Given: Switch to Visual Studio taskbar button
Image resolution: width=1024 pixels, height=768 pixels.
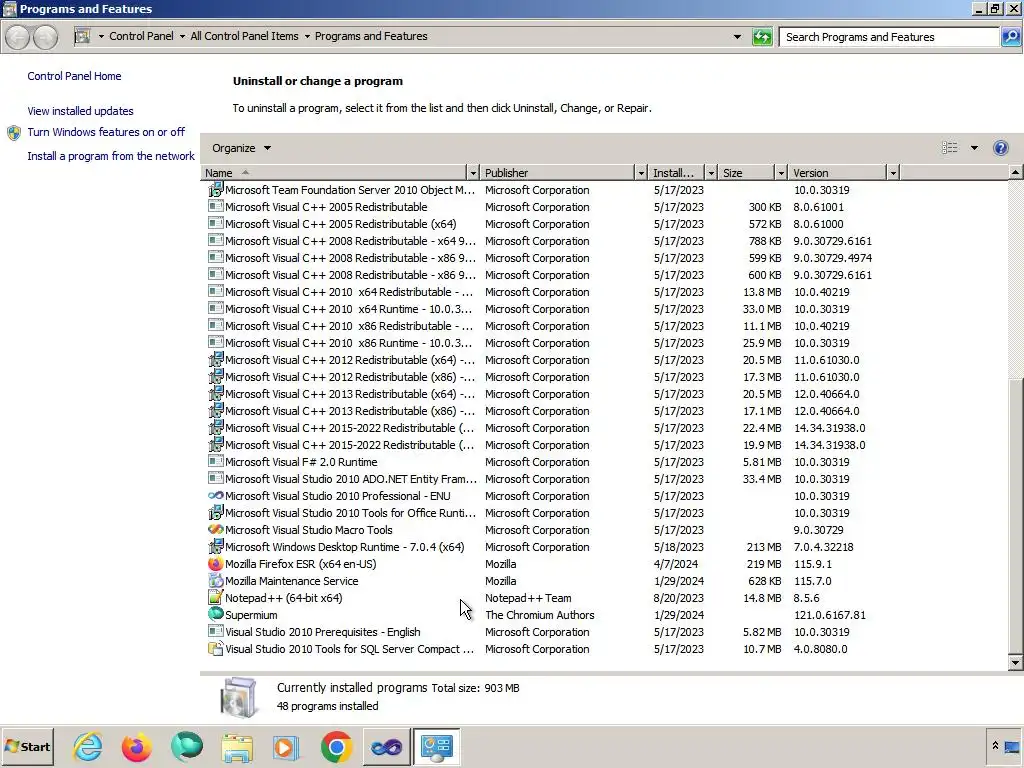Looking at the screenshot, I should point(387,747).
